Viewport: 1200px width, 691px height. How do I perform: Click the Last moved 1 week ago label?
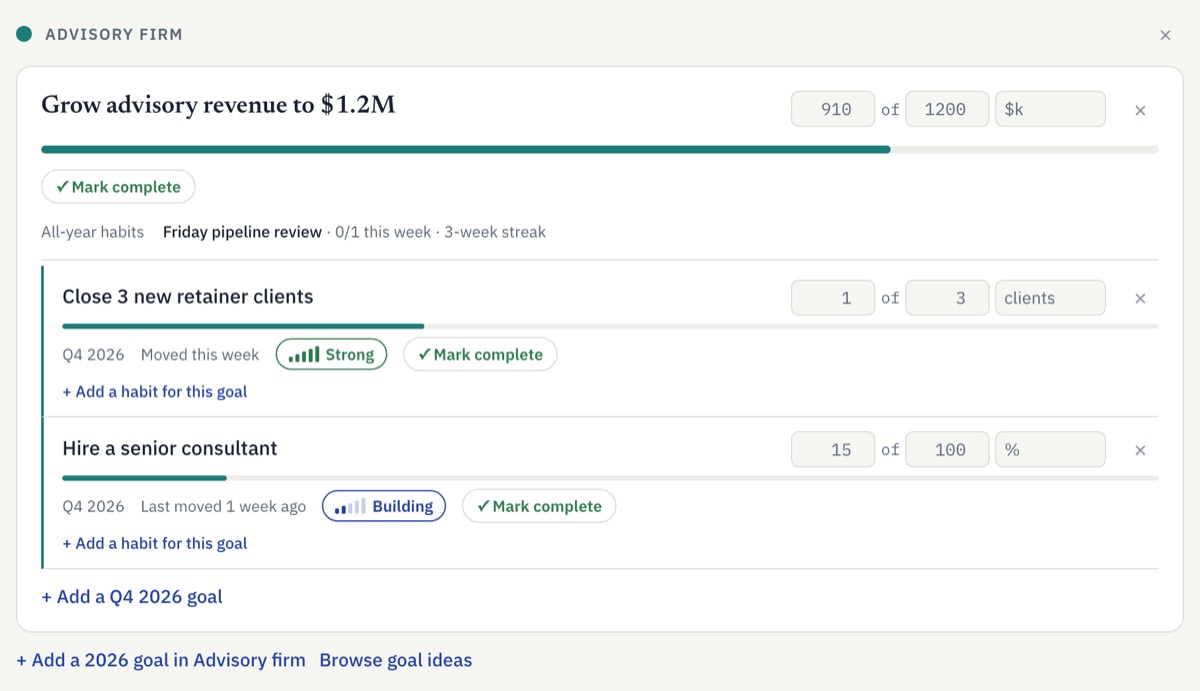coord(223,506)
